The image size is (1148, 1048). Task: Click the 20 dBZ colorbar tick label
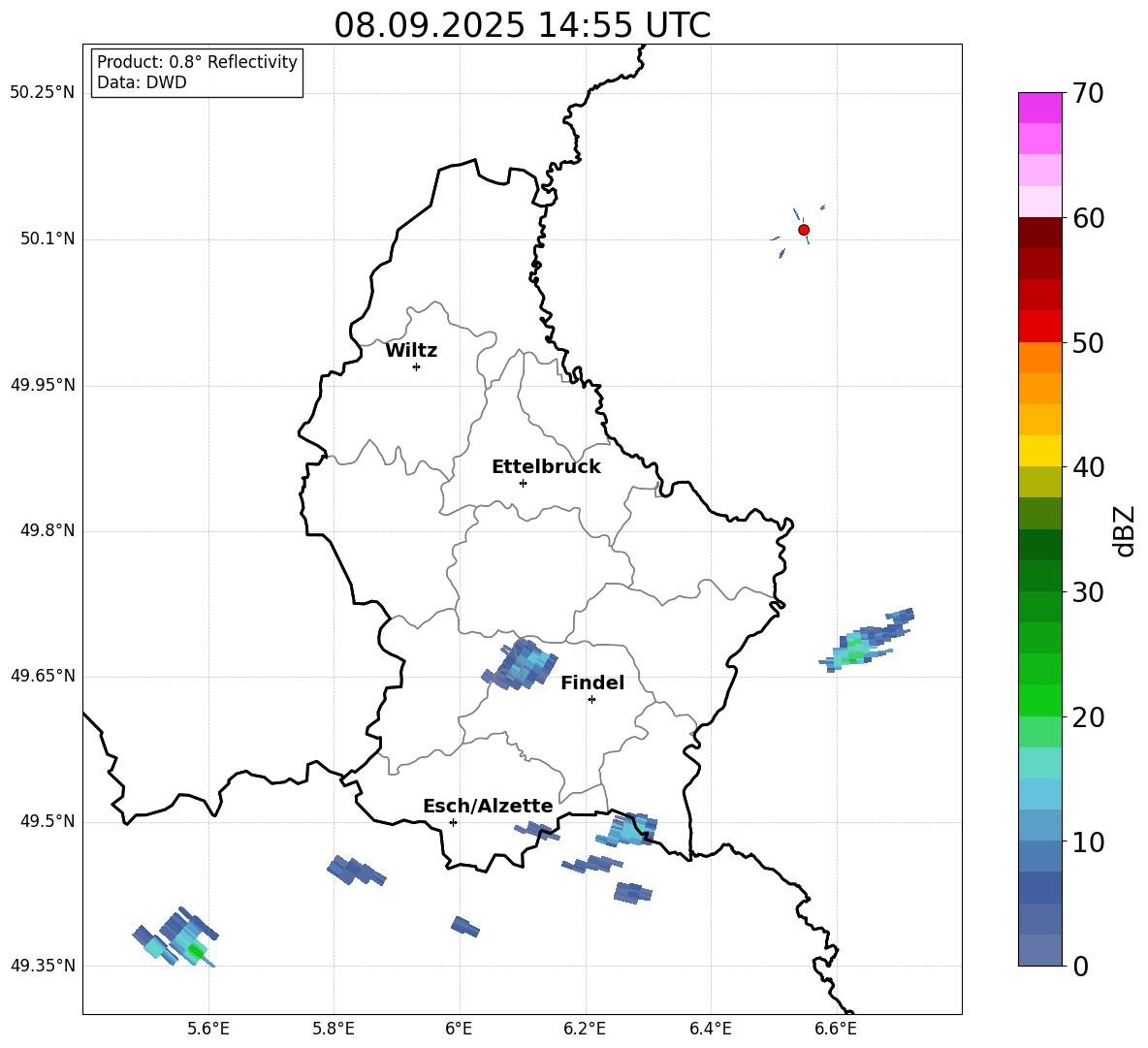coord(1088,717)
